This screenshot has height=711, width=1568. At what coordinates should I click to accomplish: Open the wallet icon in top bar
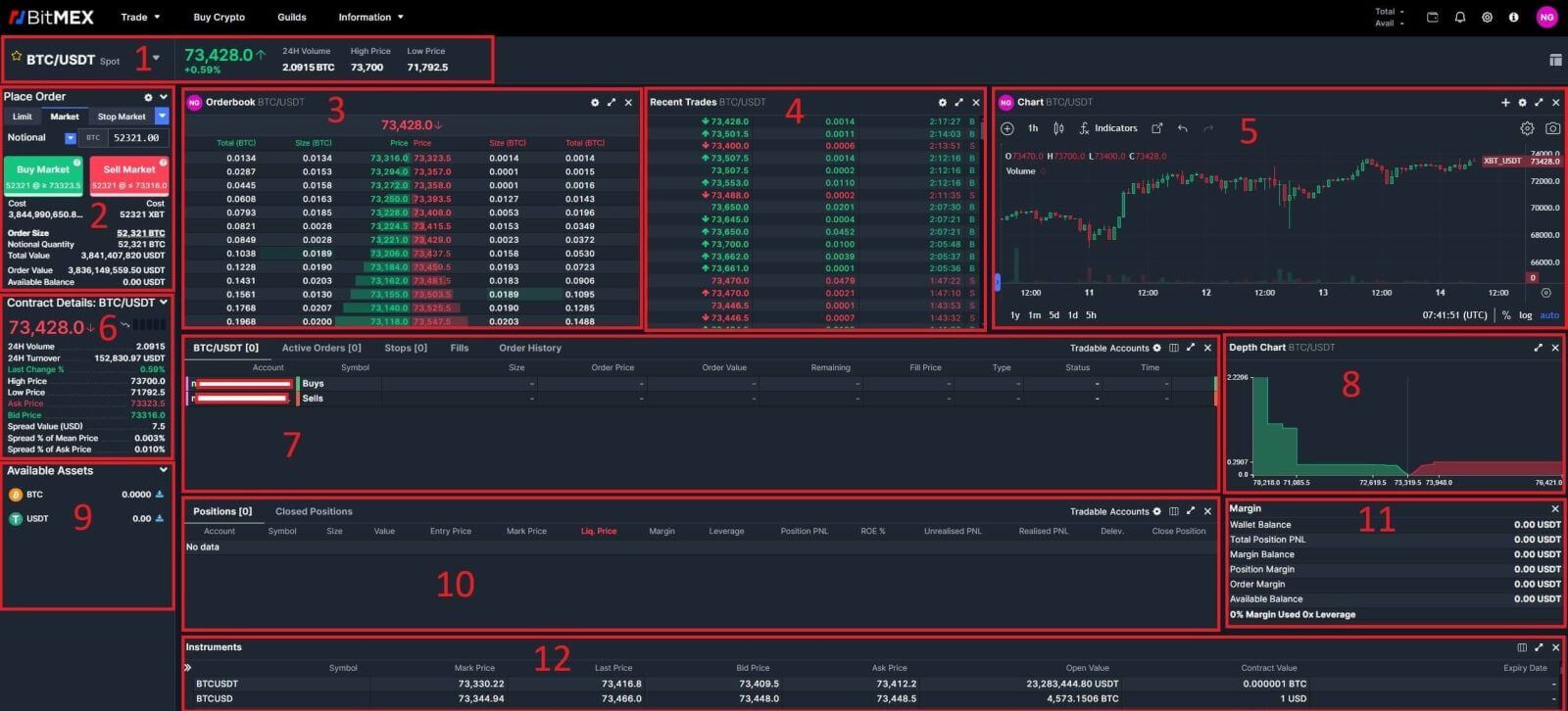(1432, 17)
